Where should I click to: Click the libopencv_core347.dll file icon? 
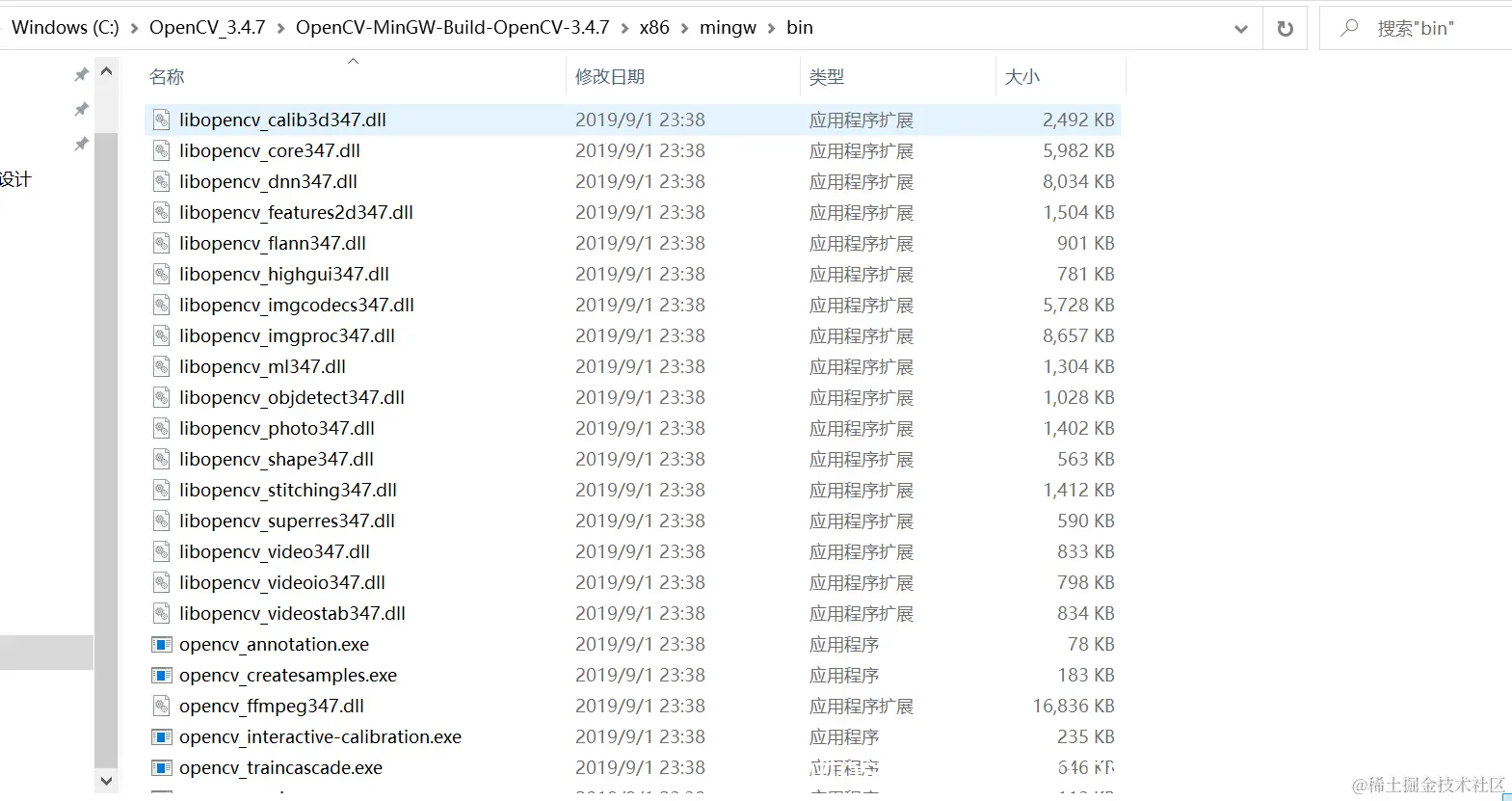[x=162, y=150]
